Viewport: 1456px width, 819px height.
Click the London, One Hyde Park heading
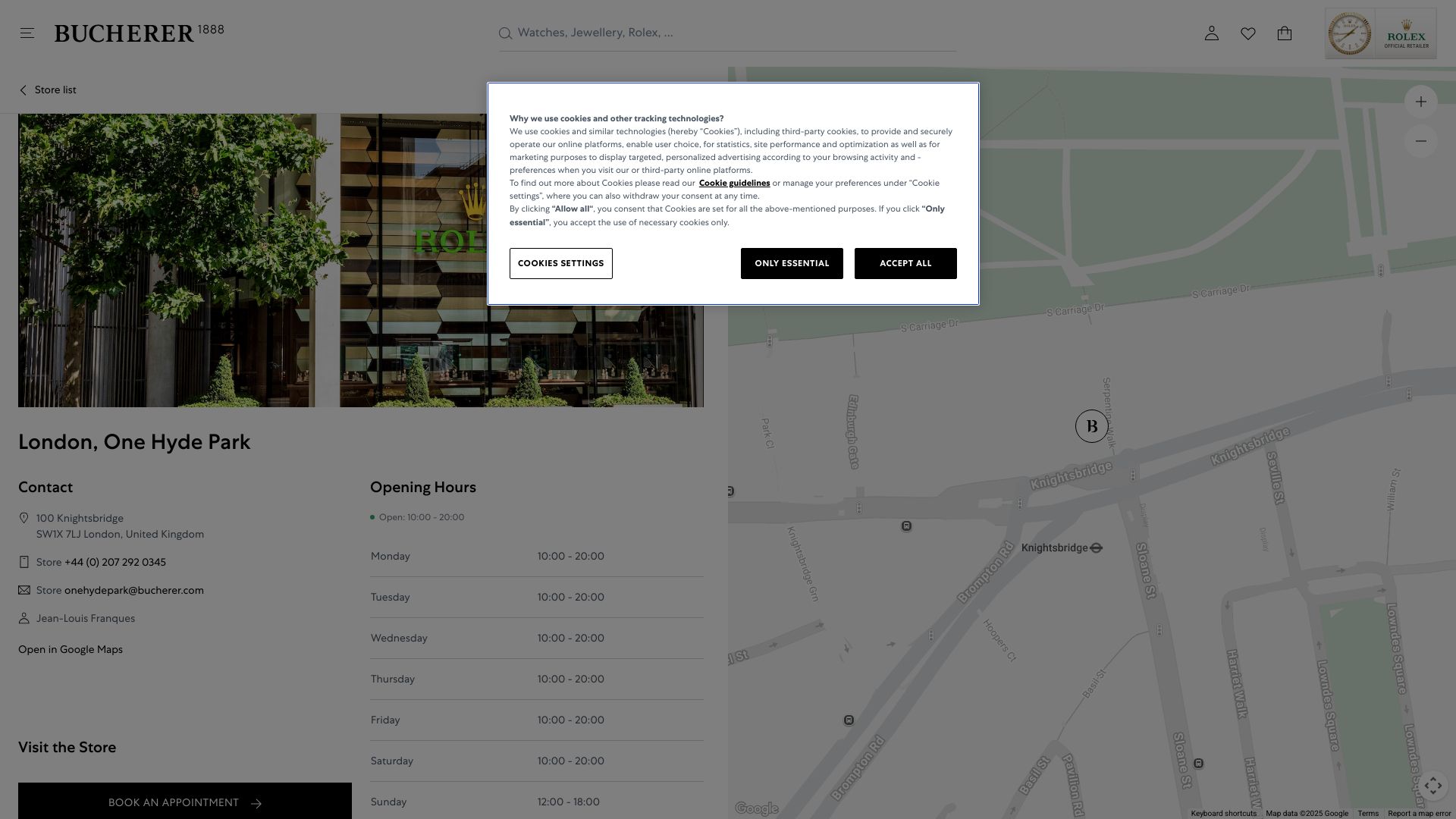coord(134,442)
